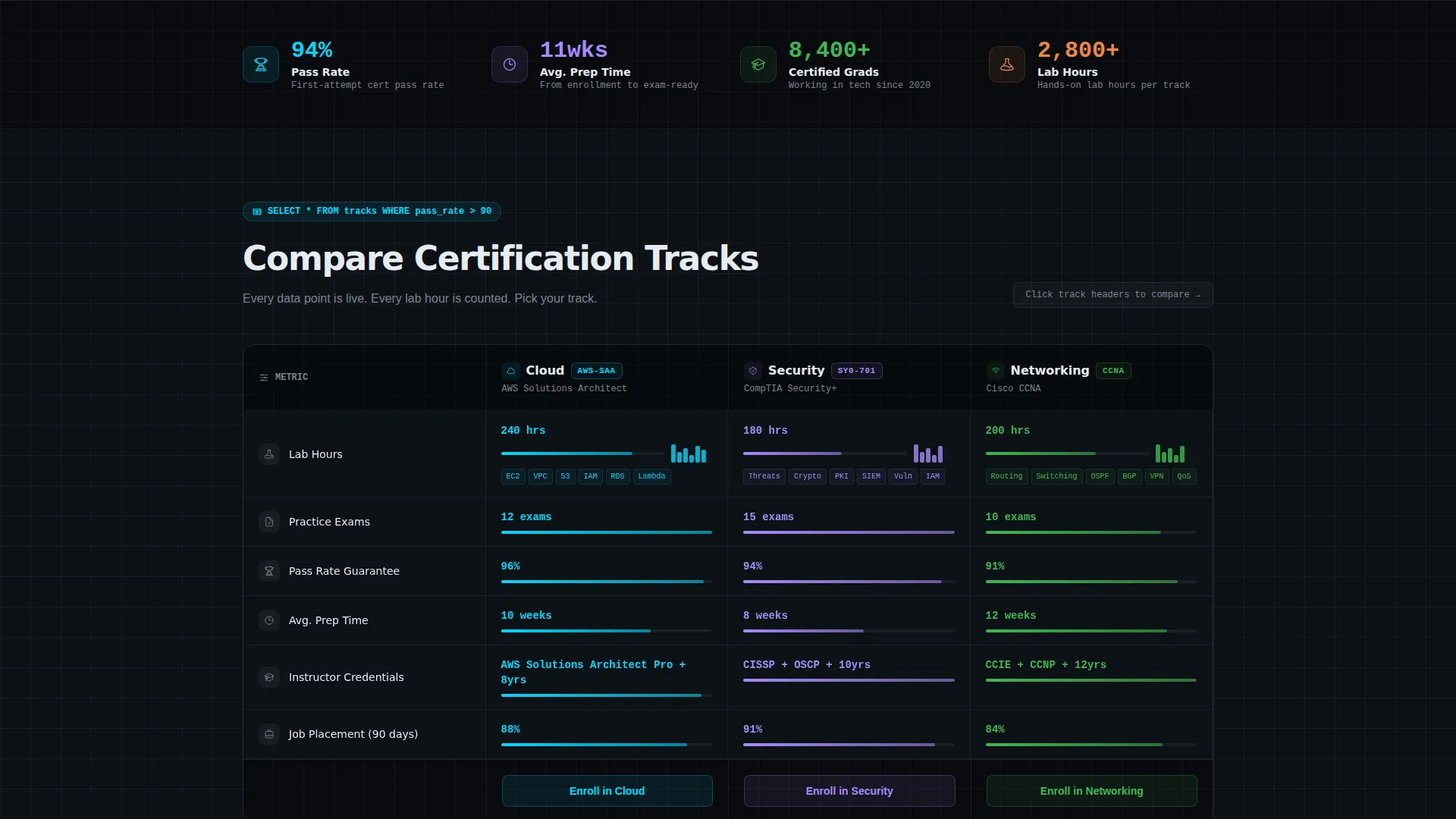Viewport: 1456px width, 819px height.
Task: Click the Pass Rate hourglass icon
Action: point(261,64)
